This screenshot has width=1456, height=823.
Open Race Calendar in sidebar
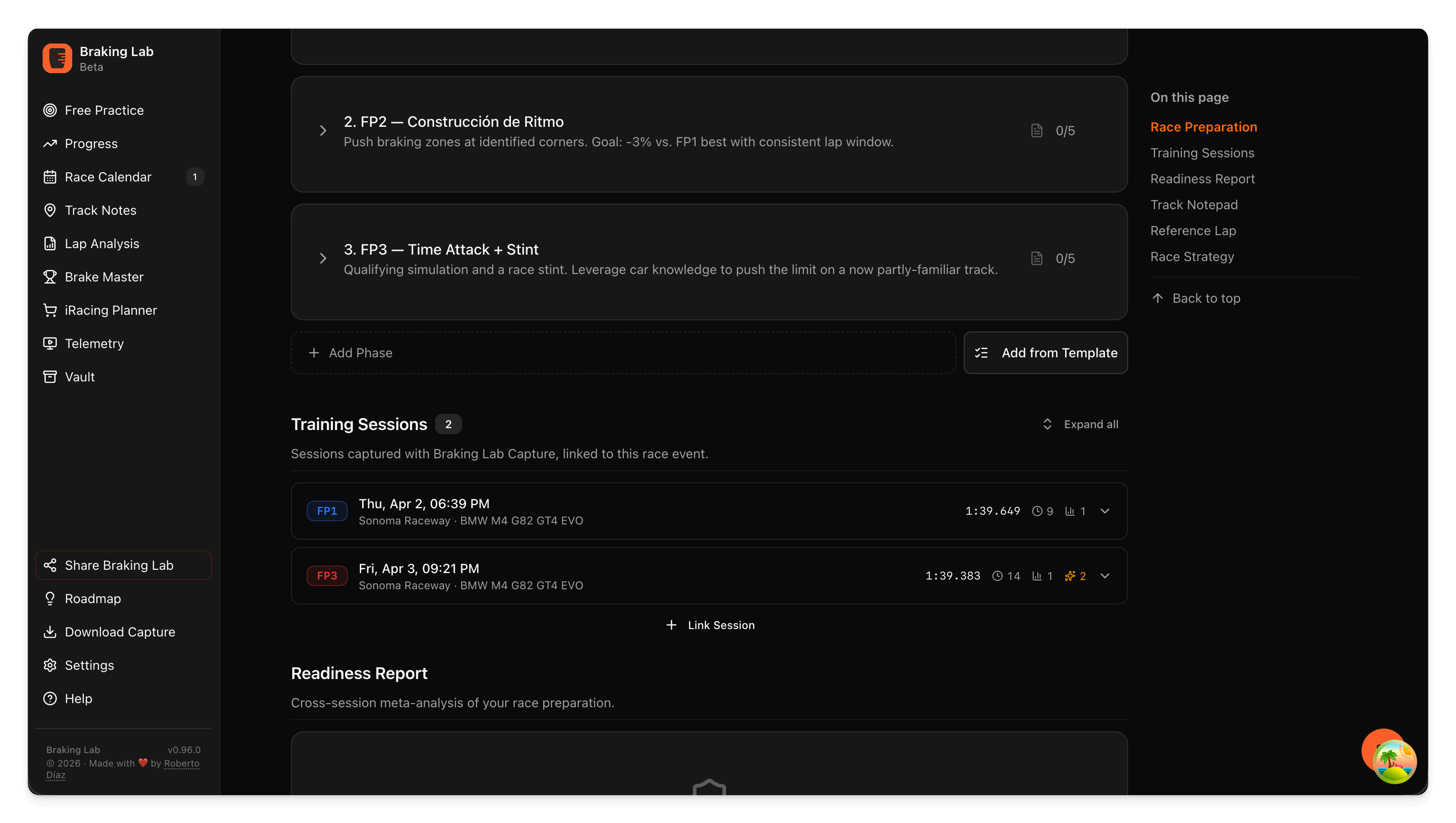pyautogui.click(x=108, y=177)
